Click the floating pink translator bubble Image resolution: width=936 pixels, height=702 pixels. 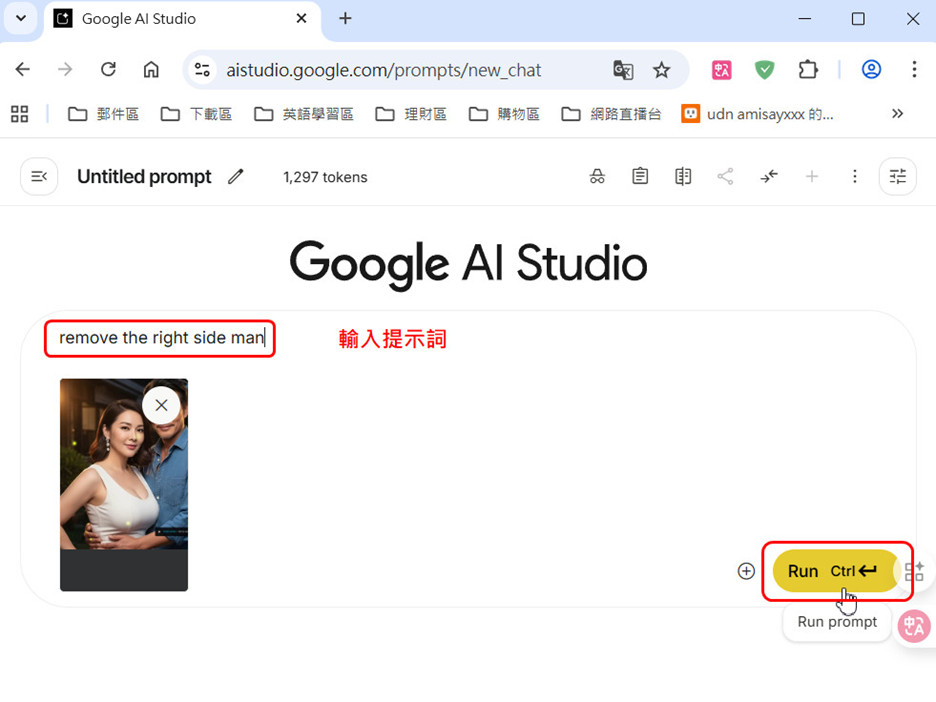(914, 626)
